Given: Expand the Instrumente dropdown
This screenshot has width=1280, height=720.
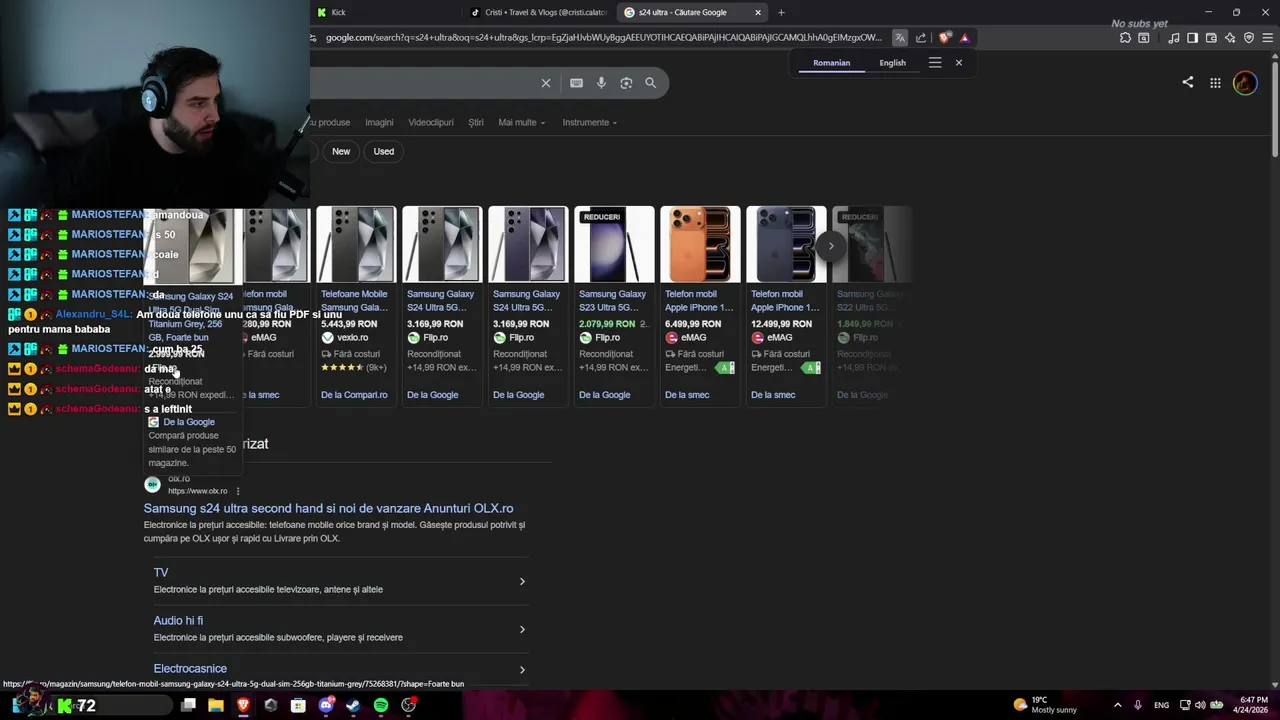Looking at the screenshot, I should 590,122.
